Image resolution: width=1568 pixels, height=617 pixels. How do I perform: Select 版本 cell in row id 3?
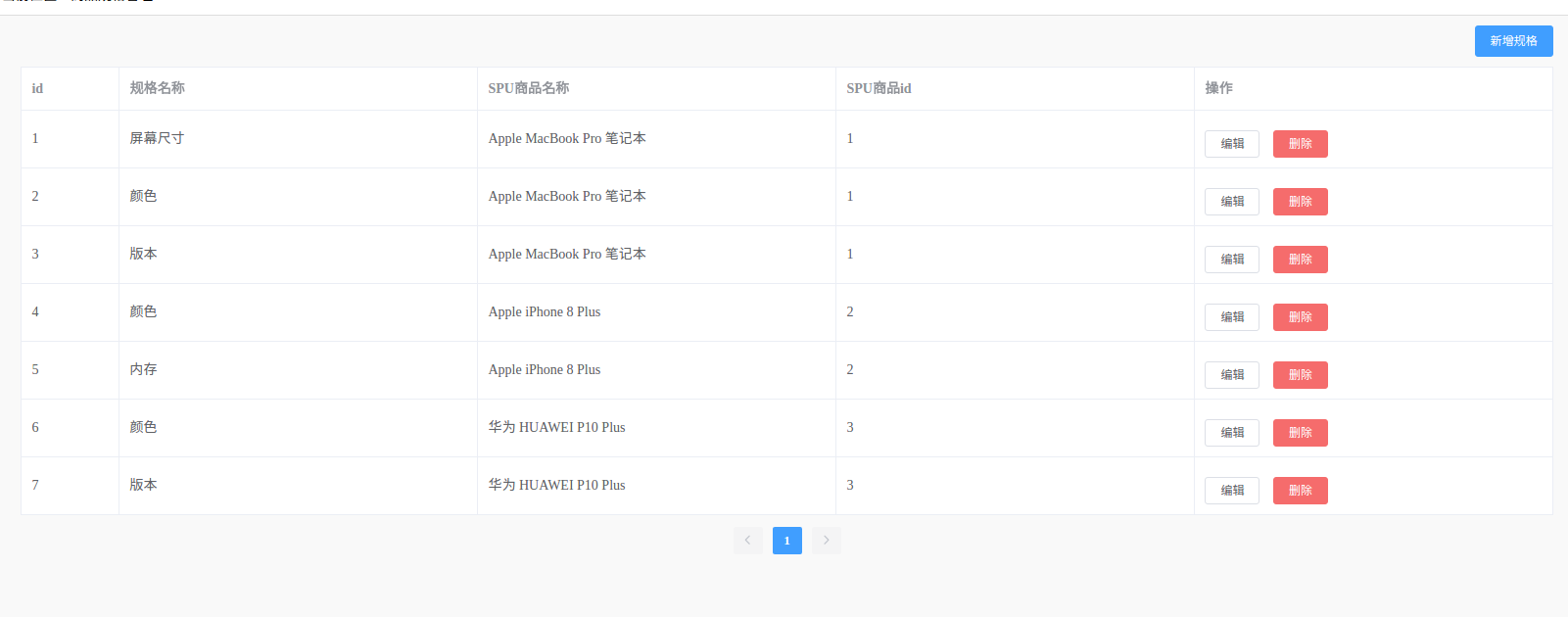pyautogui.click(x=299, y=255)
